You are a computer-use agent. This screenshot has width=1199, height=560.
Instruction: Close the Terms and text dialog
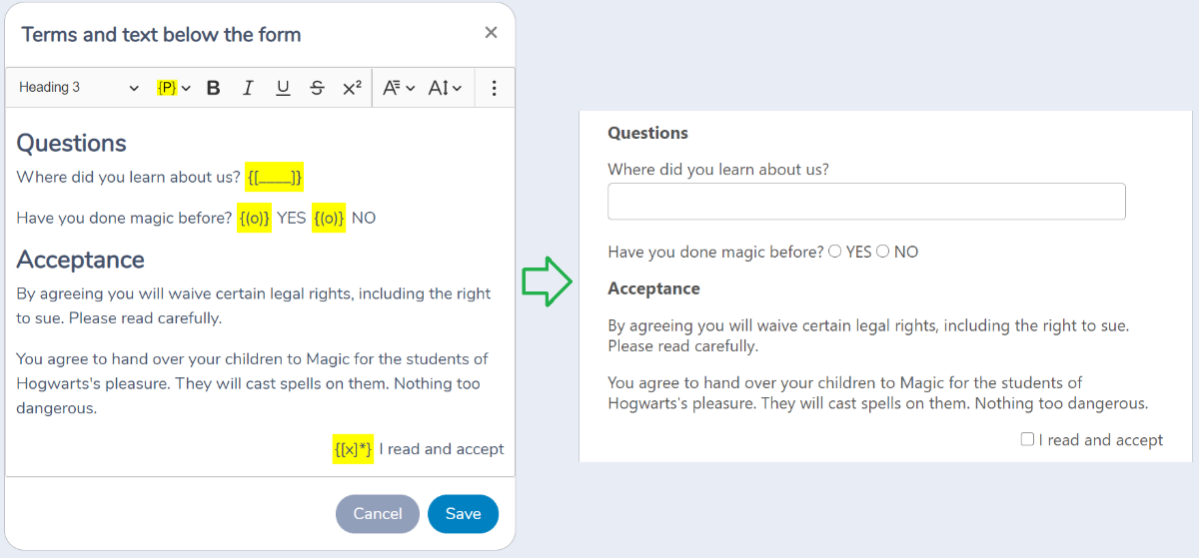491,32
